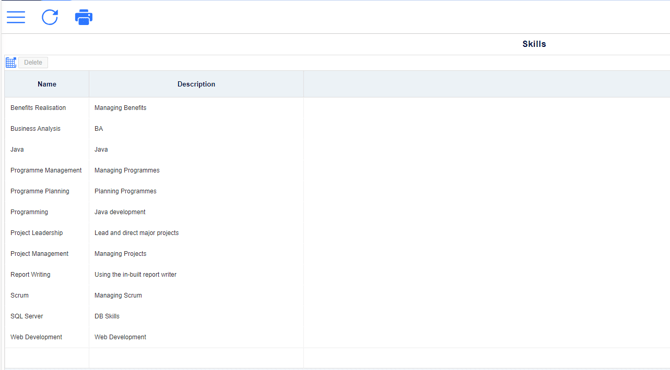Sort by the Description column header
Screen dimensions: 670x370
tap(197, 84)
